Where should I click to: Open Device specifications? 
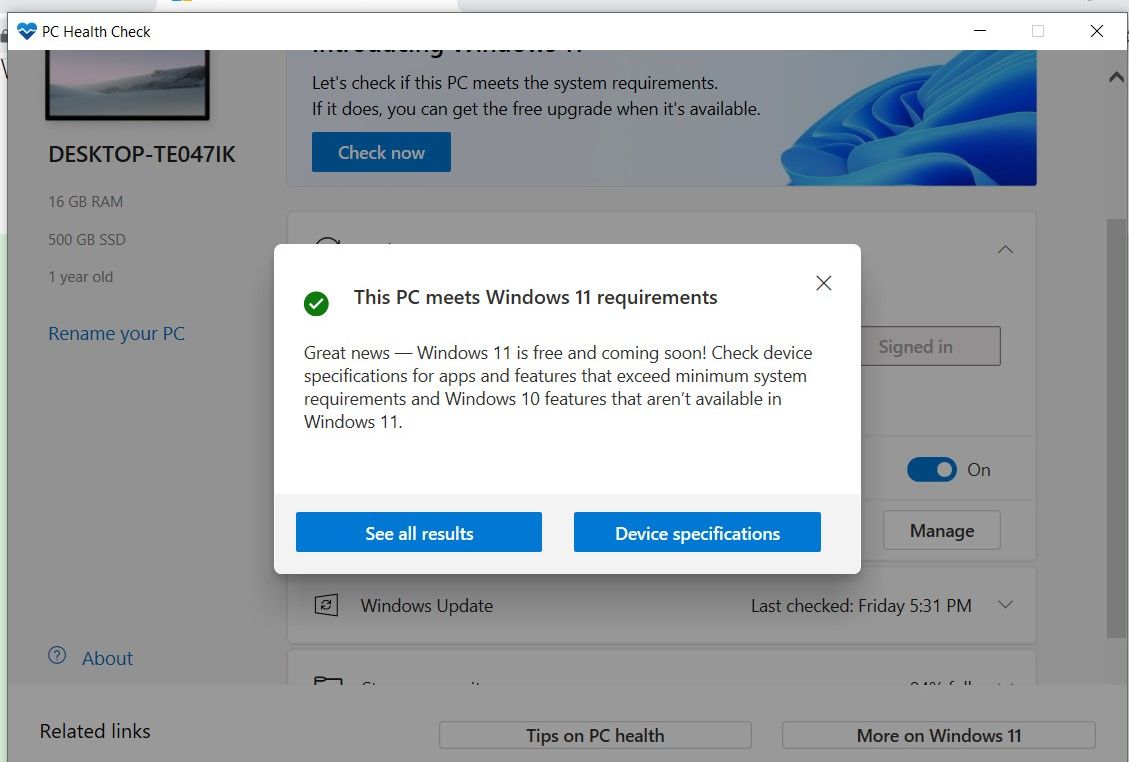(x=697, y=532)
